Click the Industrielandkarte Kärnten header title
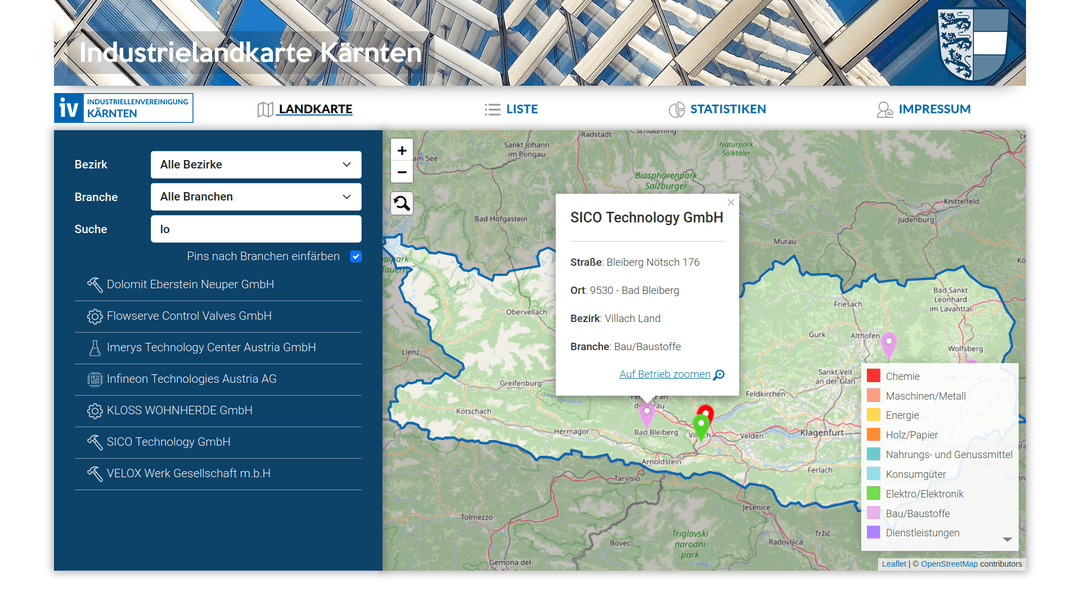Image resolution: width=1080 pixels, height=608 pixels. click(x=250, y=52)
